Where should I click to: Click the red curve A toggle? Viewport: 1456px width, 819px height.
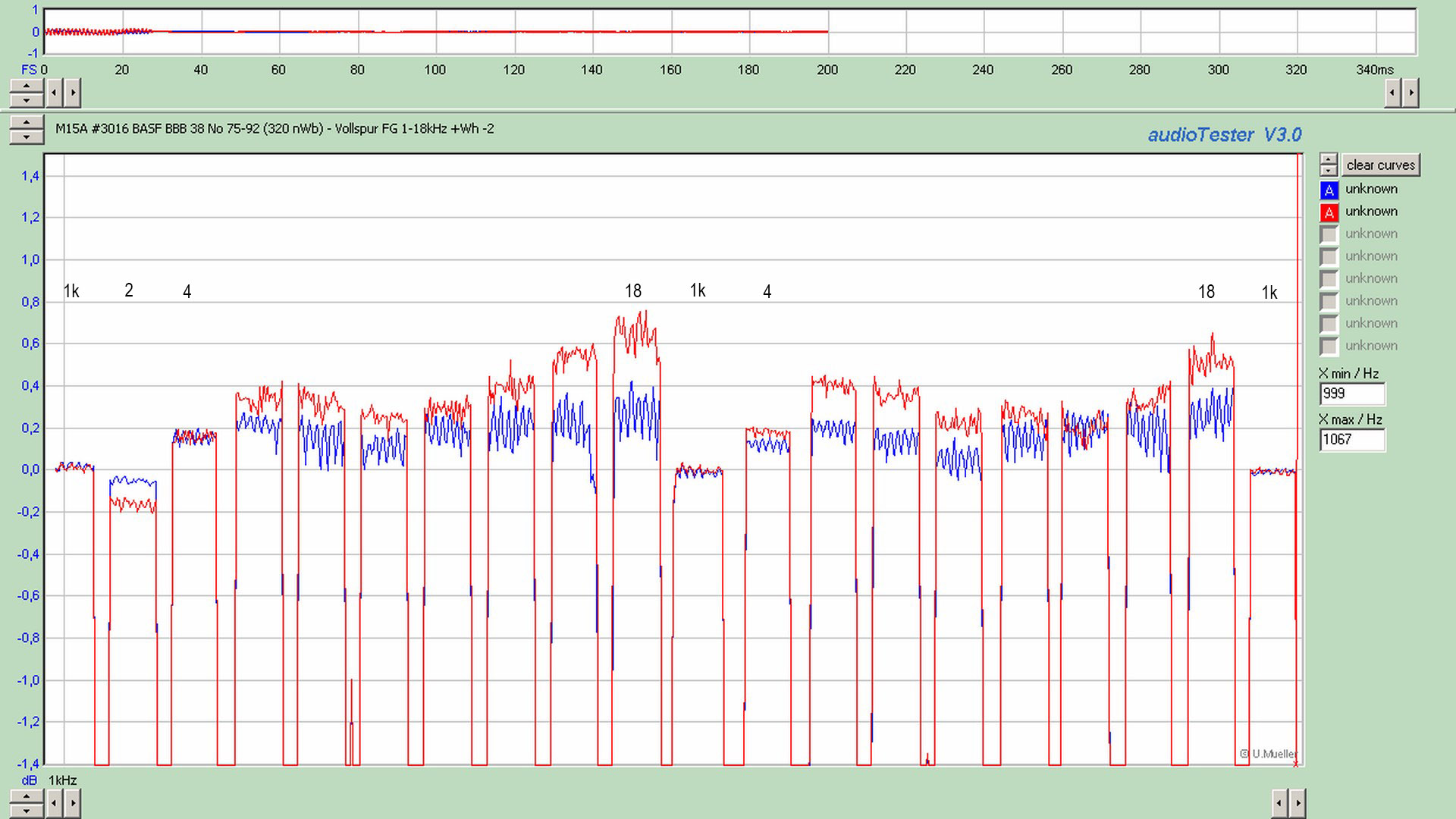[x=1329, y=212]
